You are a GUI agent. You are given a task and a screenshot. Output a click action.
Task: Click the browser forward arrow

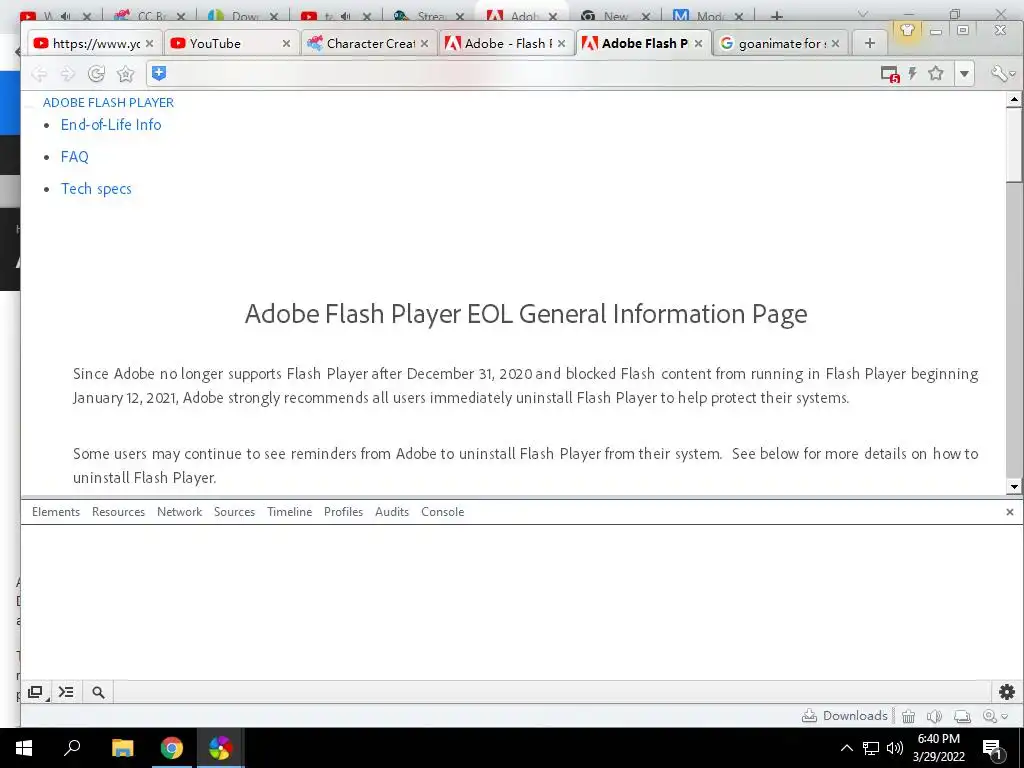tap(67, 74)
